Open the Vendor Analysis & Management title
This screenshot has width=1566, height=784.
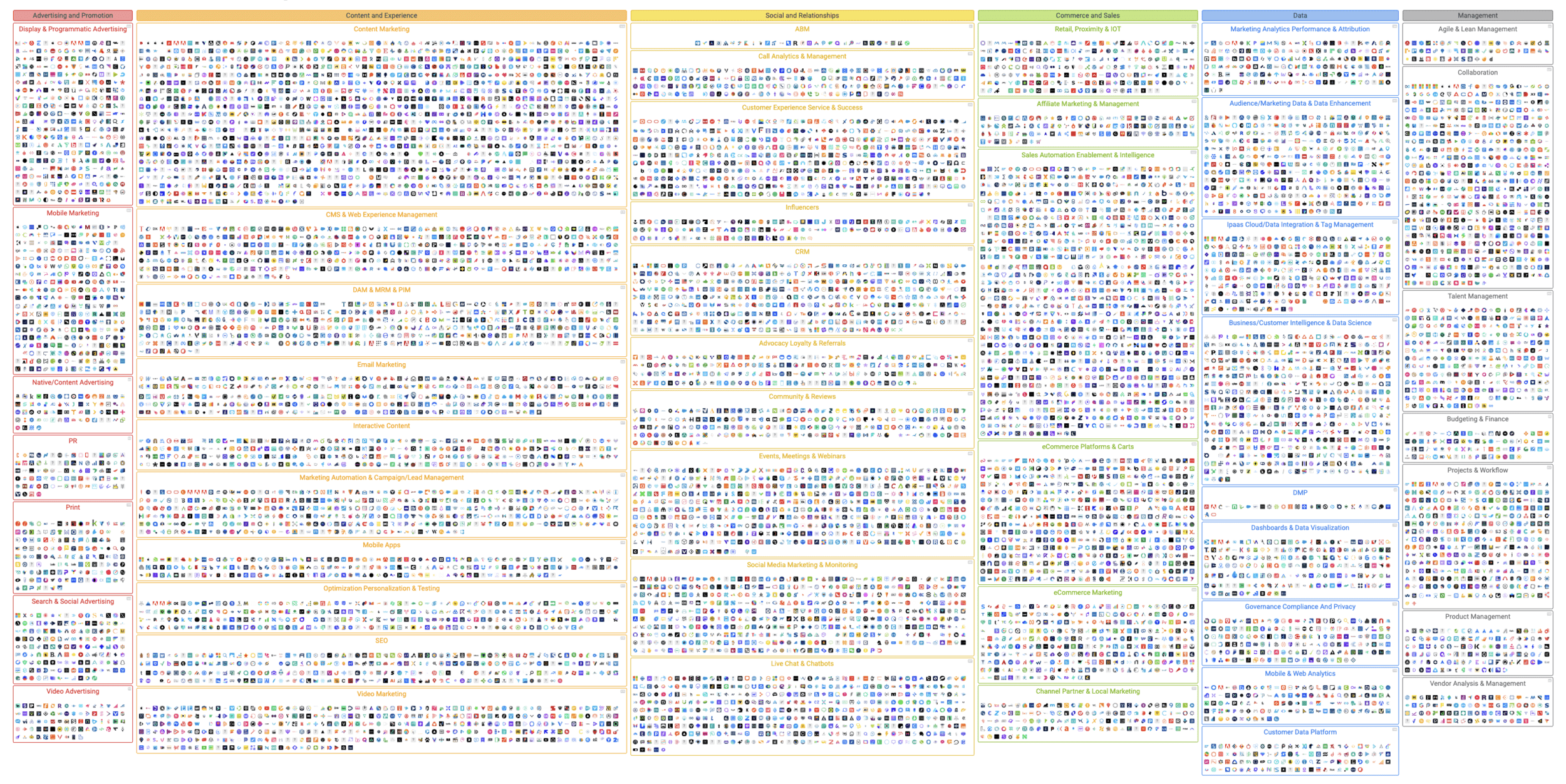tap(1477, 684)
